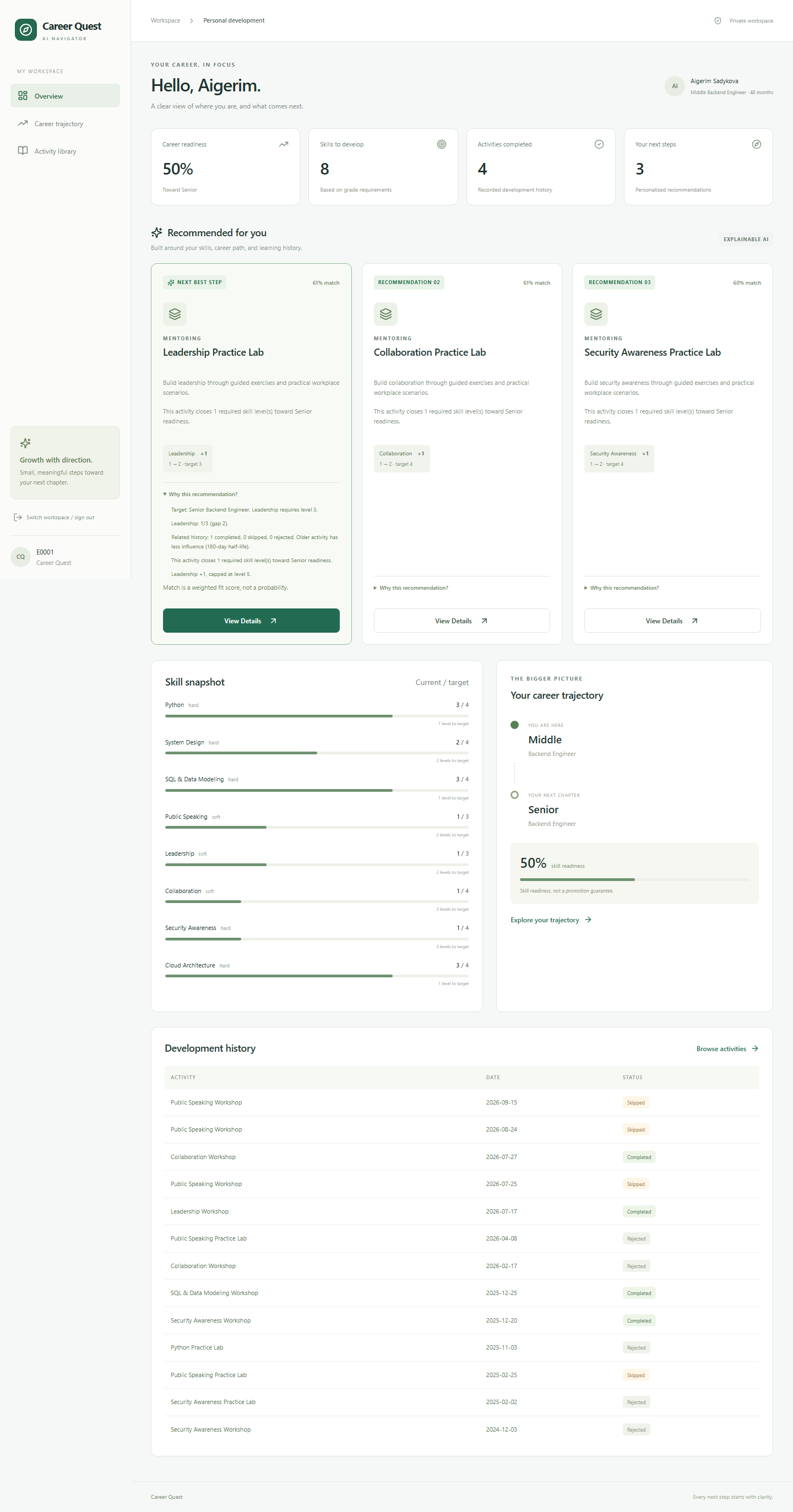The width and height of the screenshot is (793, 1512).
Task: Click the Leadership +1 skill chip
Action: click(188, 459)
